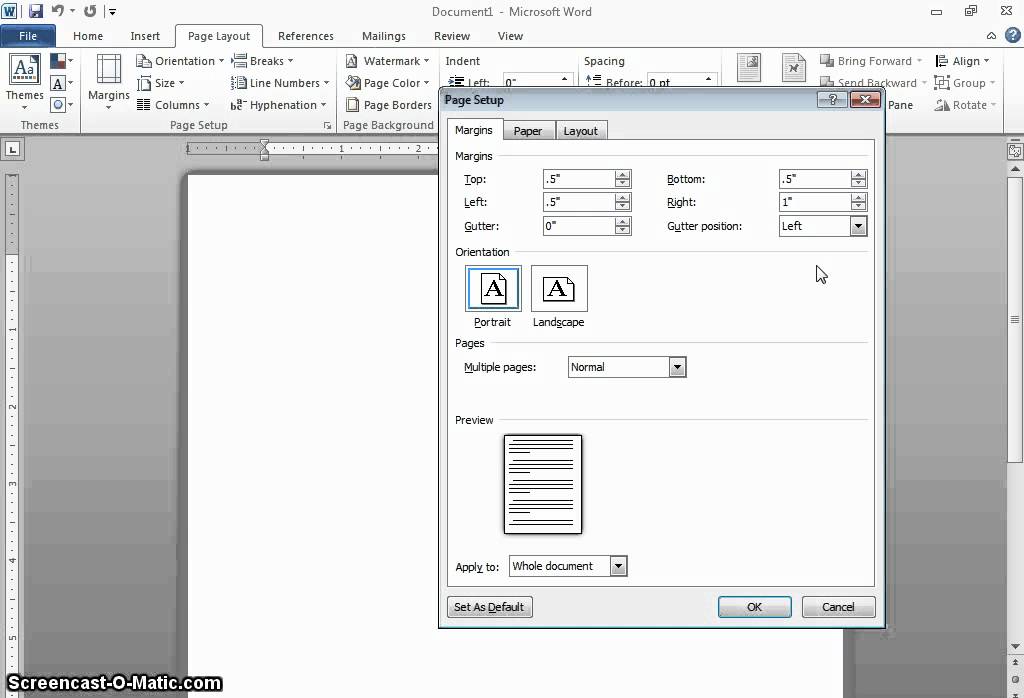Click Send Backward button
Image resolution: width=1024 pixels, height=698 pixels.
pyautogui.click(x=873, y=83)
